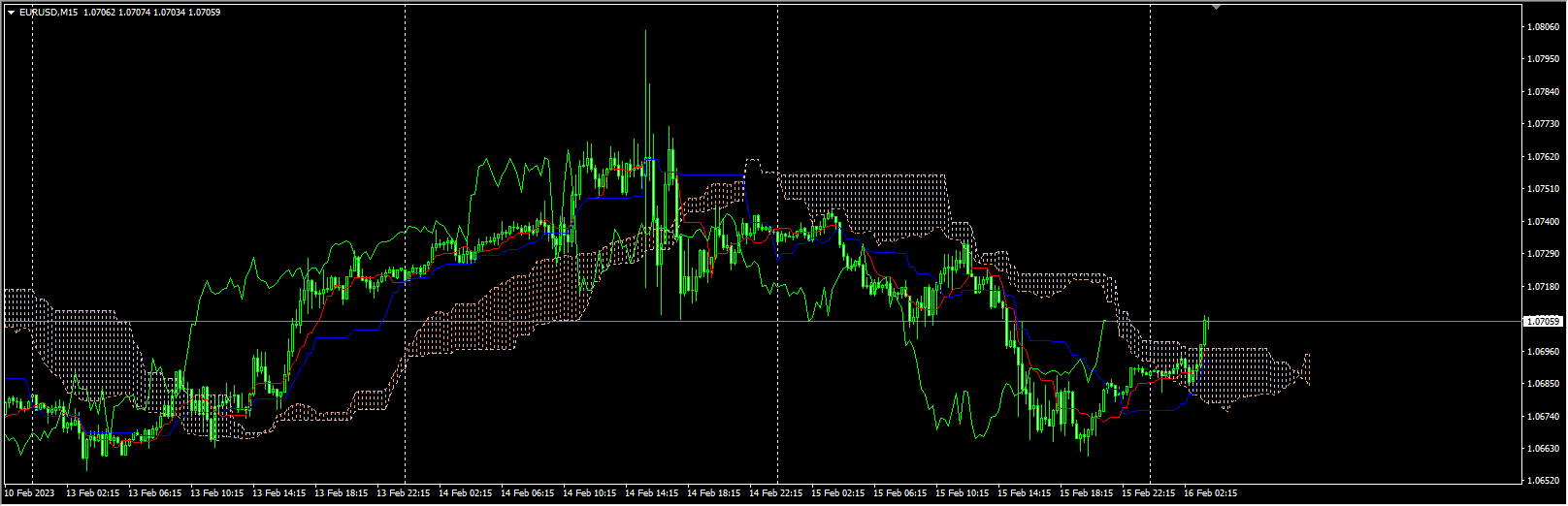This screenshot has width=1568, height=506.
Task: Click the 1.08060 price axis label
Action: [1543, 27]
